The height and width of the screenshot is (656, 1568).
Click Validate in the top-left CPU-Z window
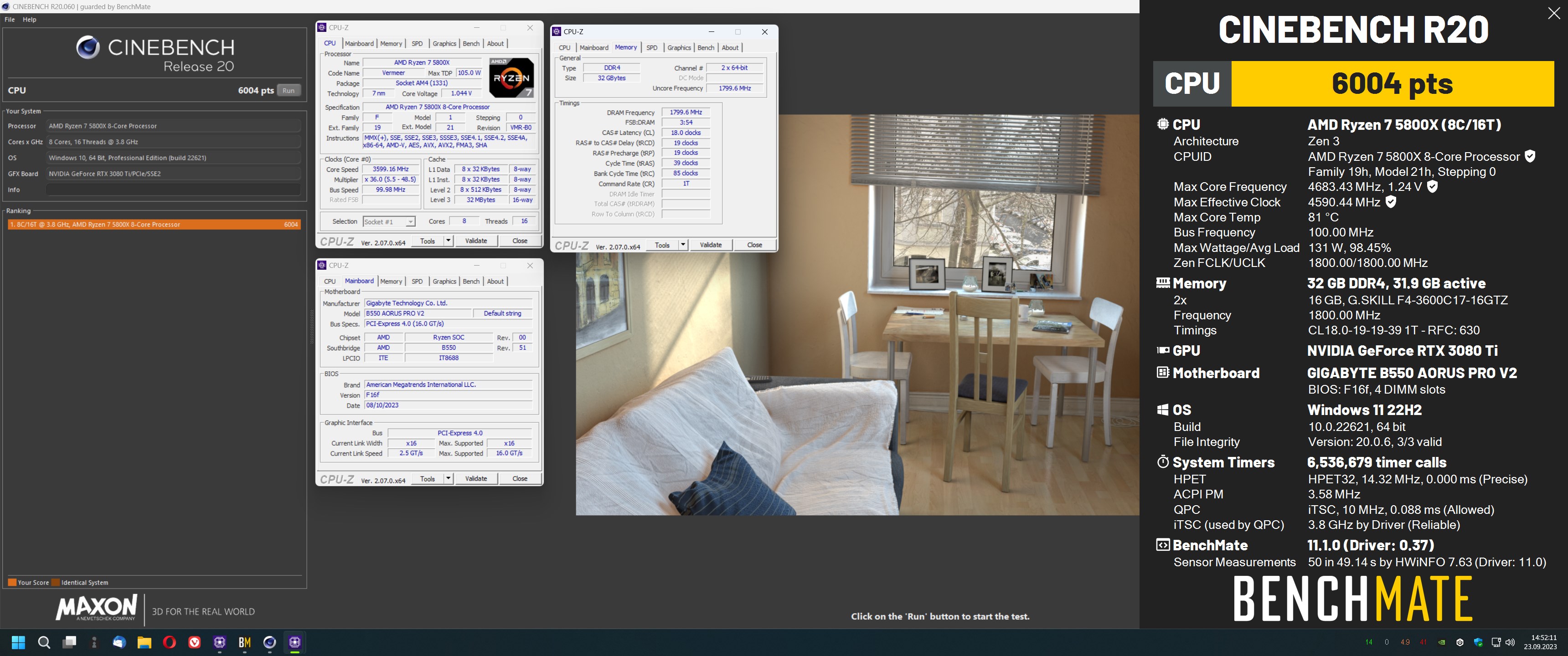click(x=476, y=241)
